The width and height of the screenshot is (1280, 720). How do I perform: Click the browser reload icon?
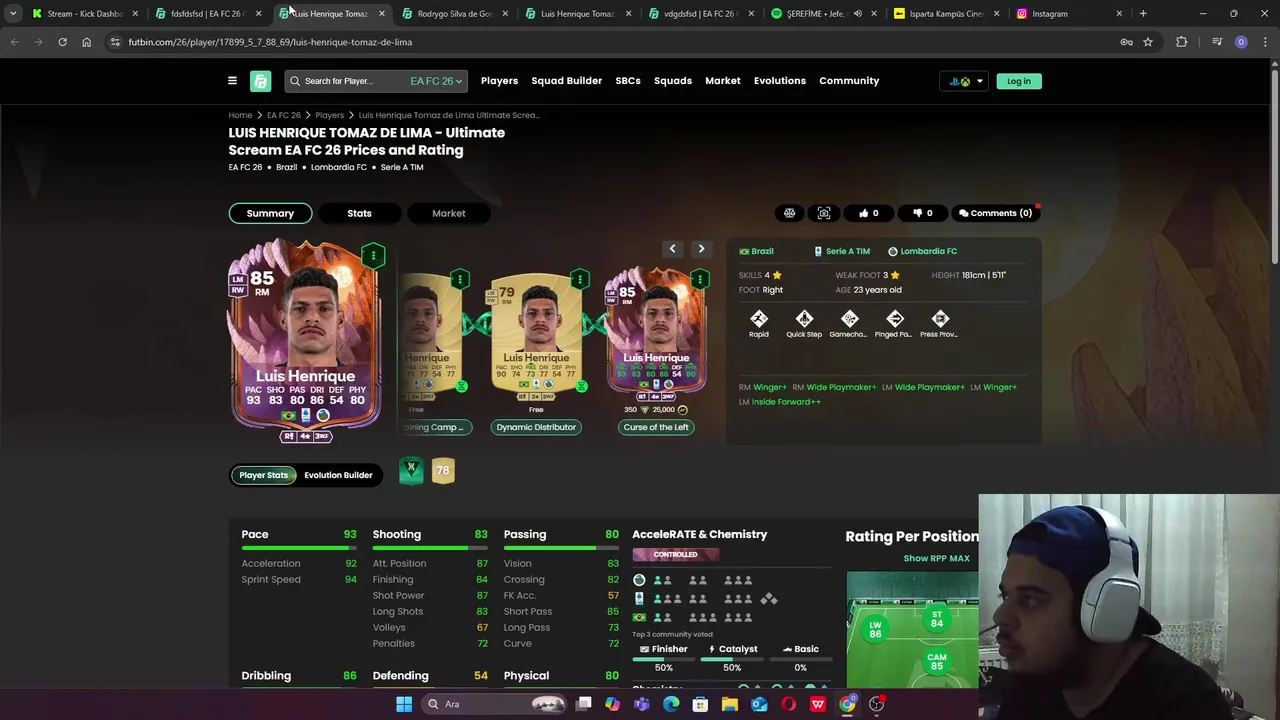[x=62, y=42]
